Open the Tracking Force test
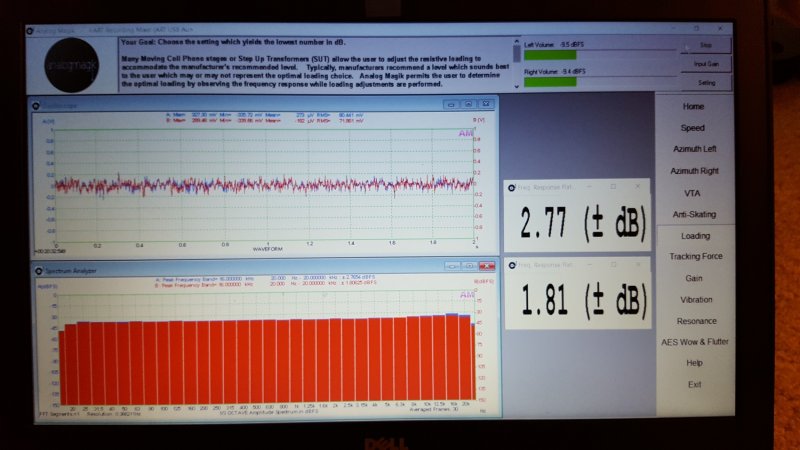 point(696,257)
